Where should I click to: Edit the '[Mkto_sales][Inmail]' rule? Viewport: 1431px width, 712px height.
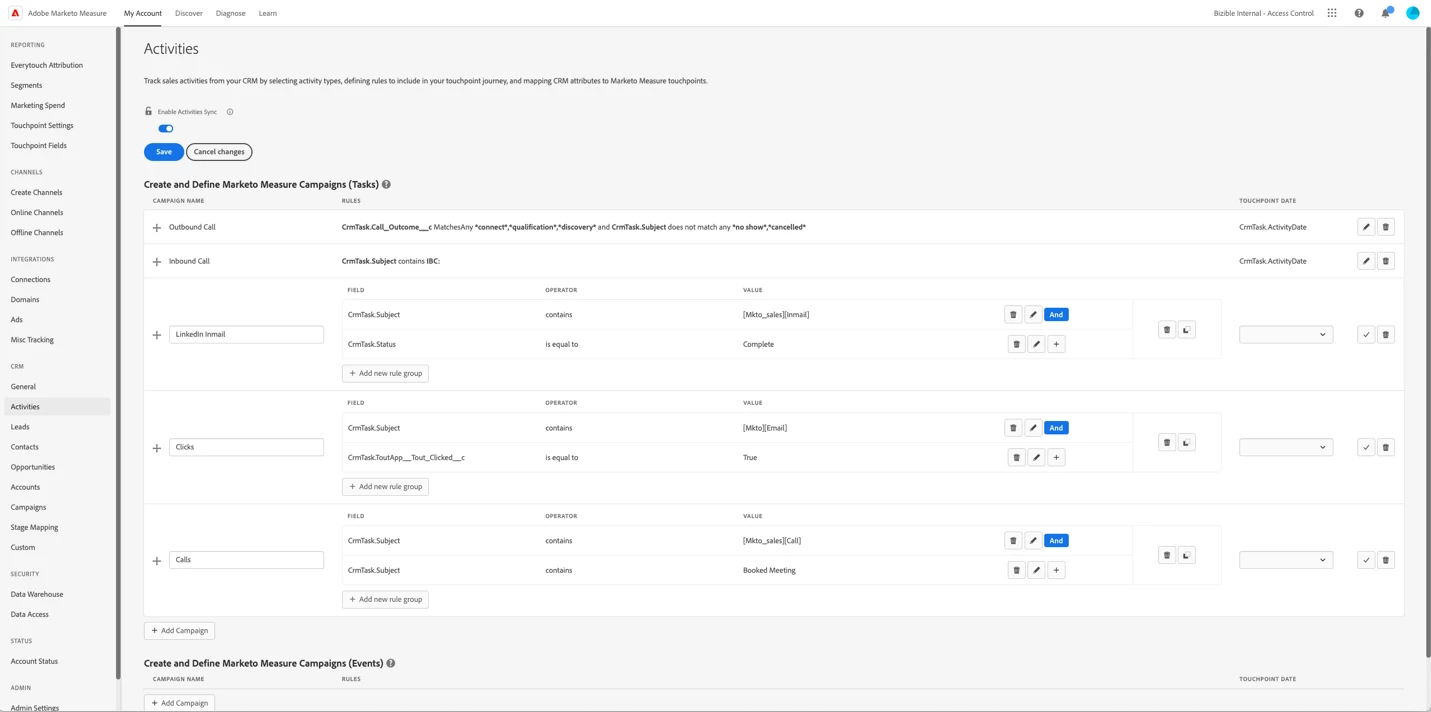pyautogui.click(x=1033, y=315)
